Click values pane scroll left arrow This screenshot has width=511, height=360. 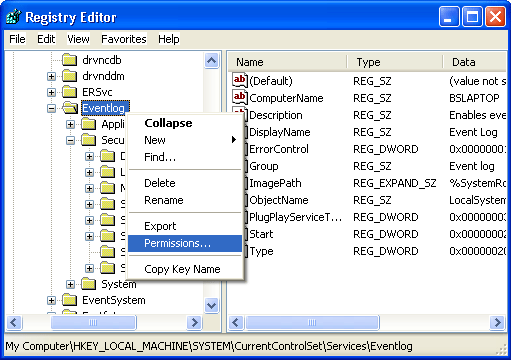click(236, 322)
